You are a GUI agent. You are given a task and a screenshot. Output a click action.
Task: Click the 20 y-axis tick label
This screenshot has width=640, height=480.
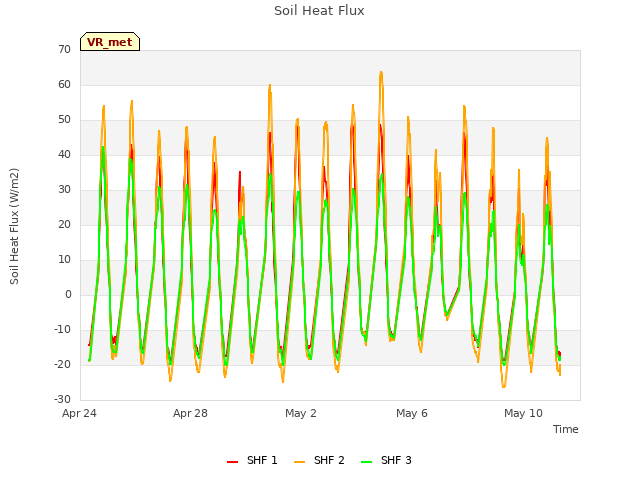point(64,224)
